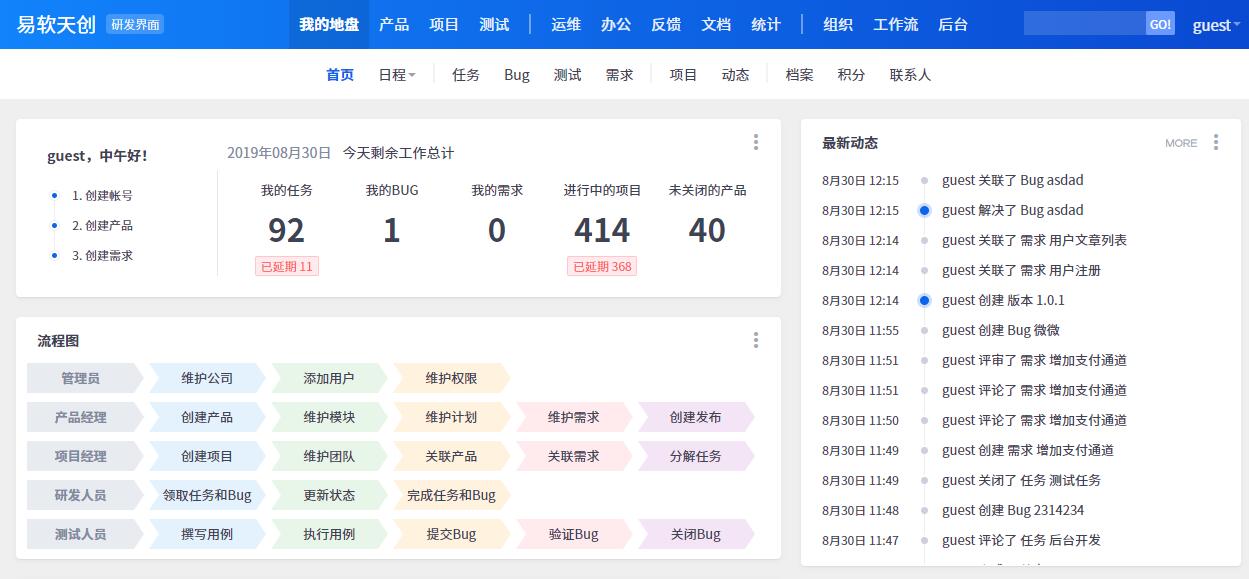
Task: Click the highlighted timeline dot for Bug asdad
Action: [924, 210]
